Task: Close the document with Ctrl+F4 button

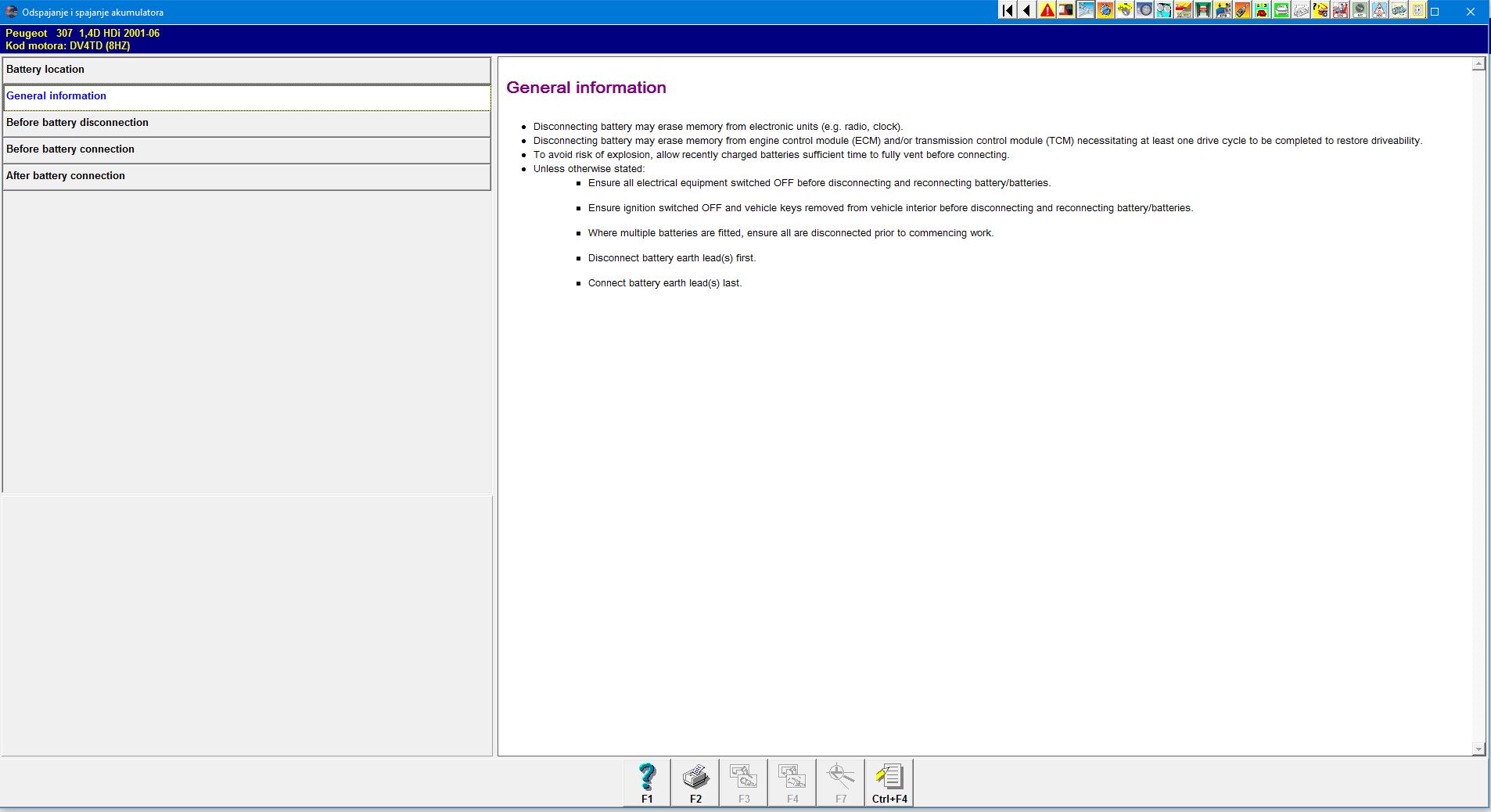Action: point(889,782)
